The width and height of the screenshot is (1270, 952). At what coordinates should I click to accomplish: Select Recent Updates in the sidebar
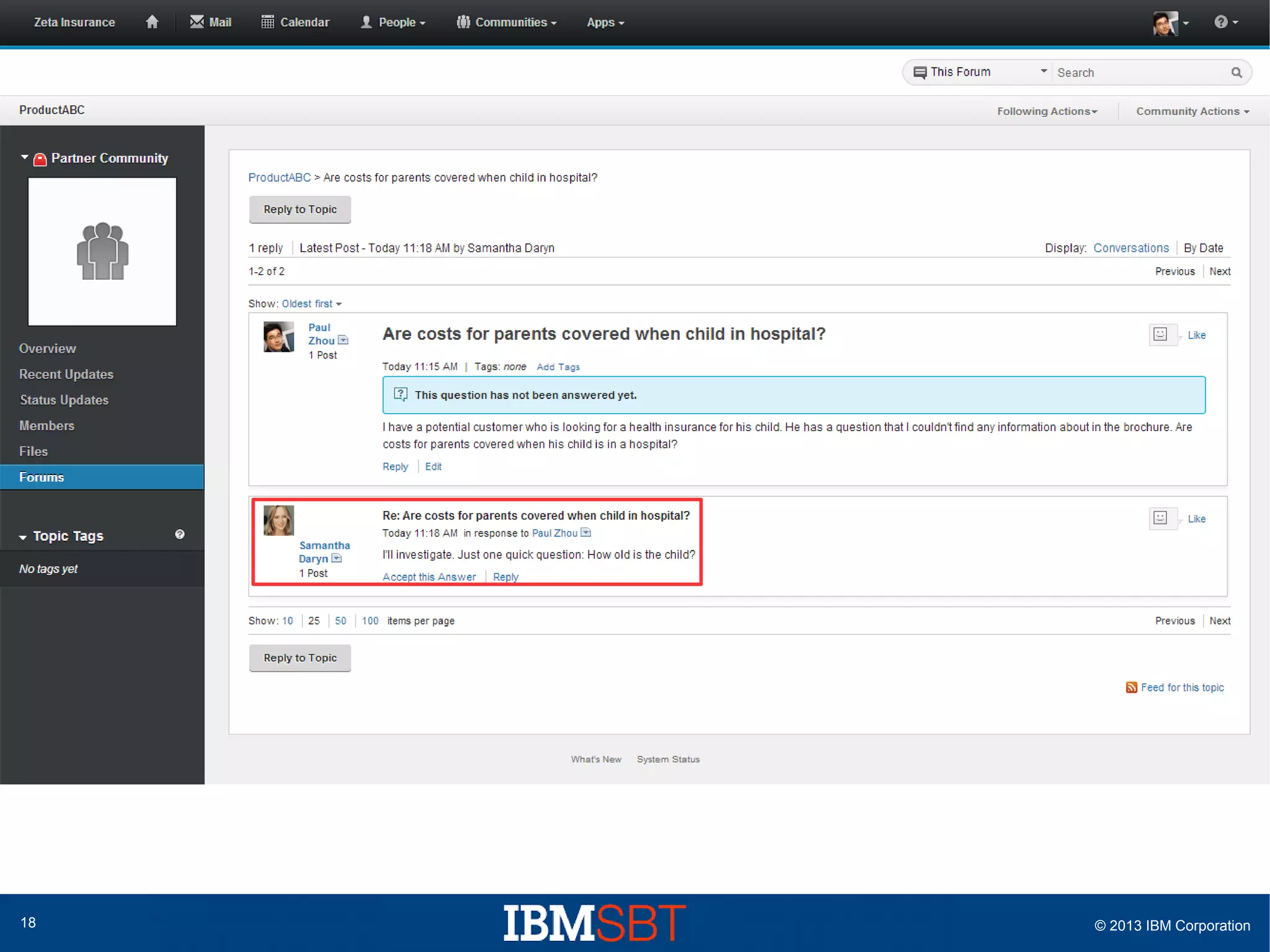tap(66, 374)
